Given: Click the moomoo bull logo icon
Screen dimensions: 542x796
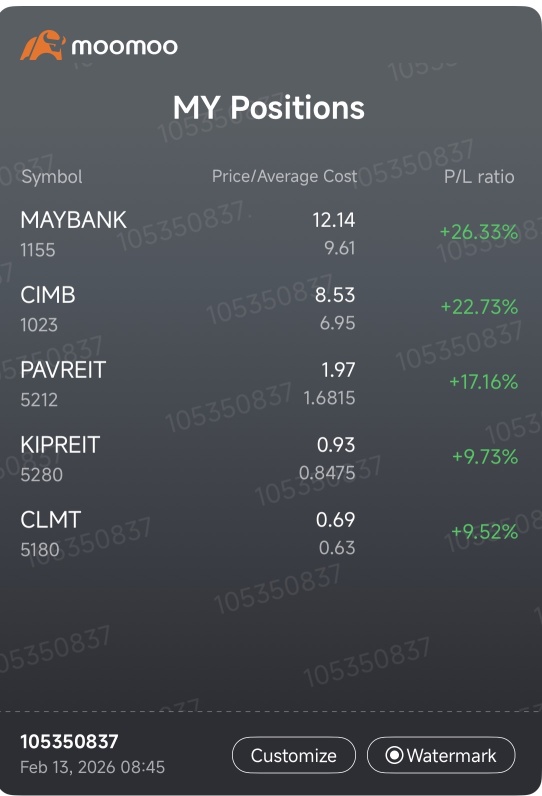Looking at the screenshot, I should point(43,46).
